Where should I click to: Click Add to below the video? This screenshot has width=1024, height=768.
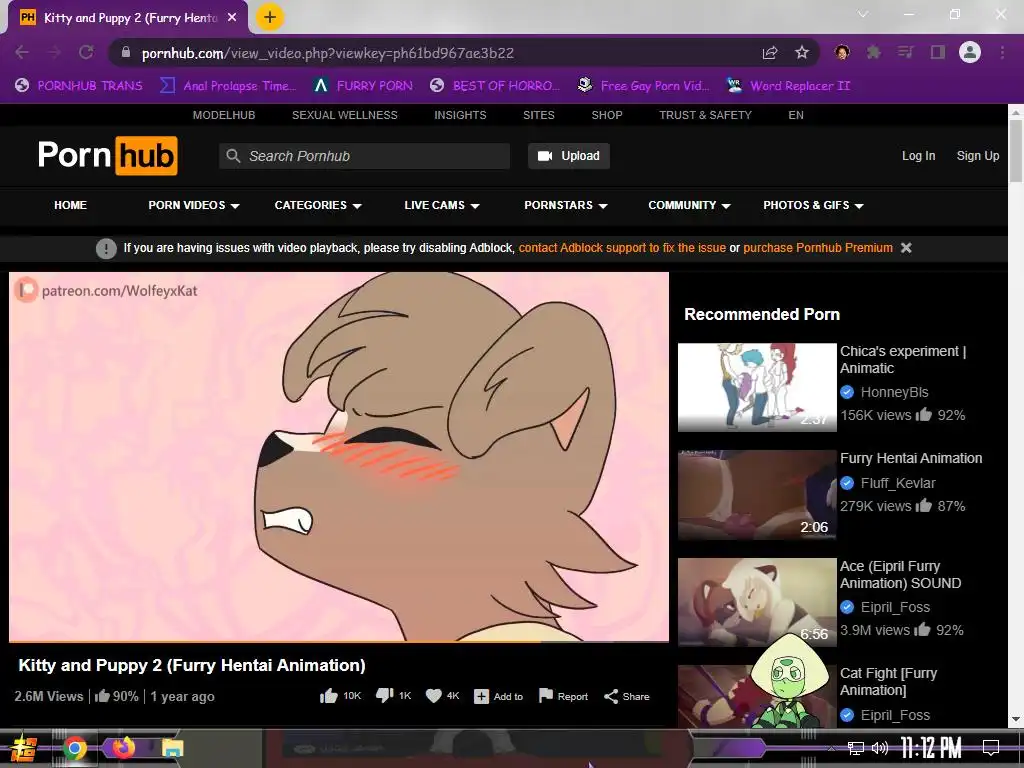click(498, 696)
